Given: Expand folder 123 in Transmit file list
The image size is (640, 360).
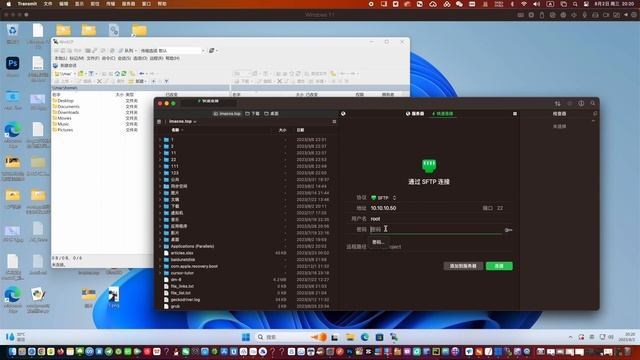Looking at the screenshot, I should click(160, 173).
